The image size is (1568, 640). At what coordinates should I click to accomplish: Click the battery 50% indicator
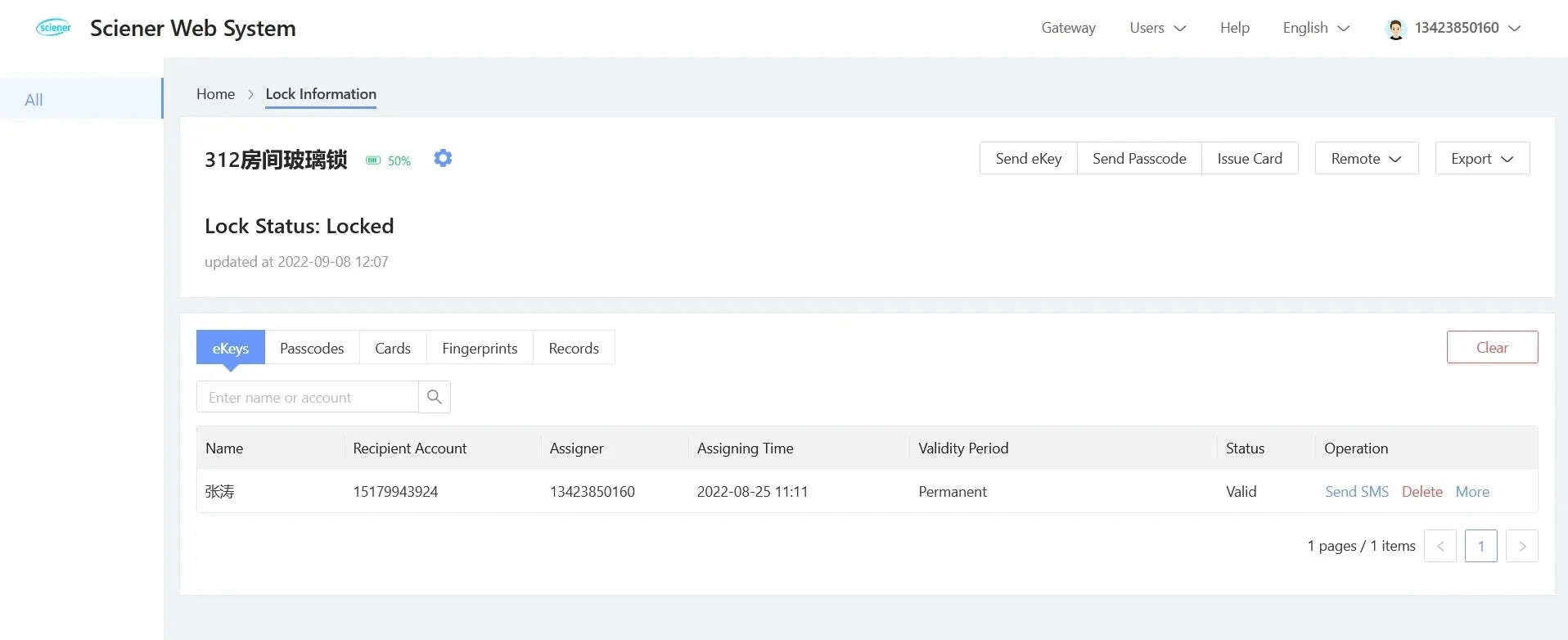click(x=388, y=160)
